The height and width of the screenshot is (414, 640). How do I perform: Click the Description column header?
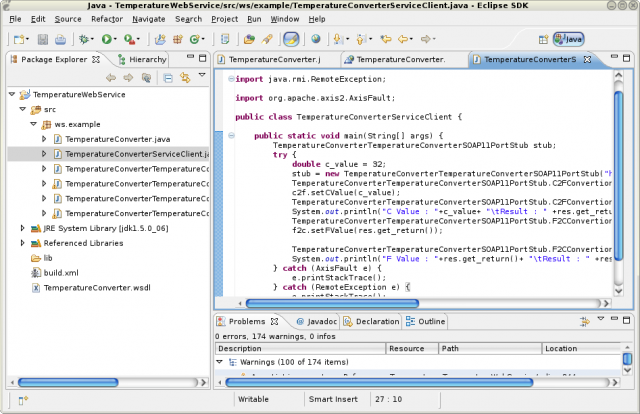[x=300, y=349]
